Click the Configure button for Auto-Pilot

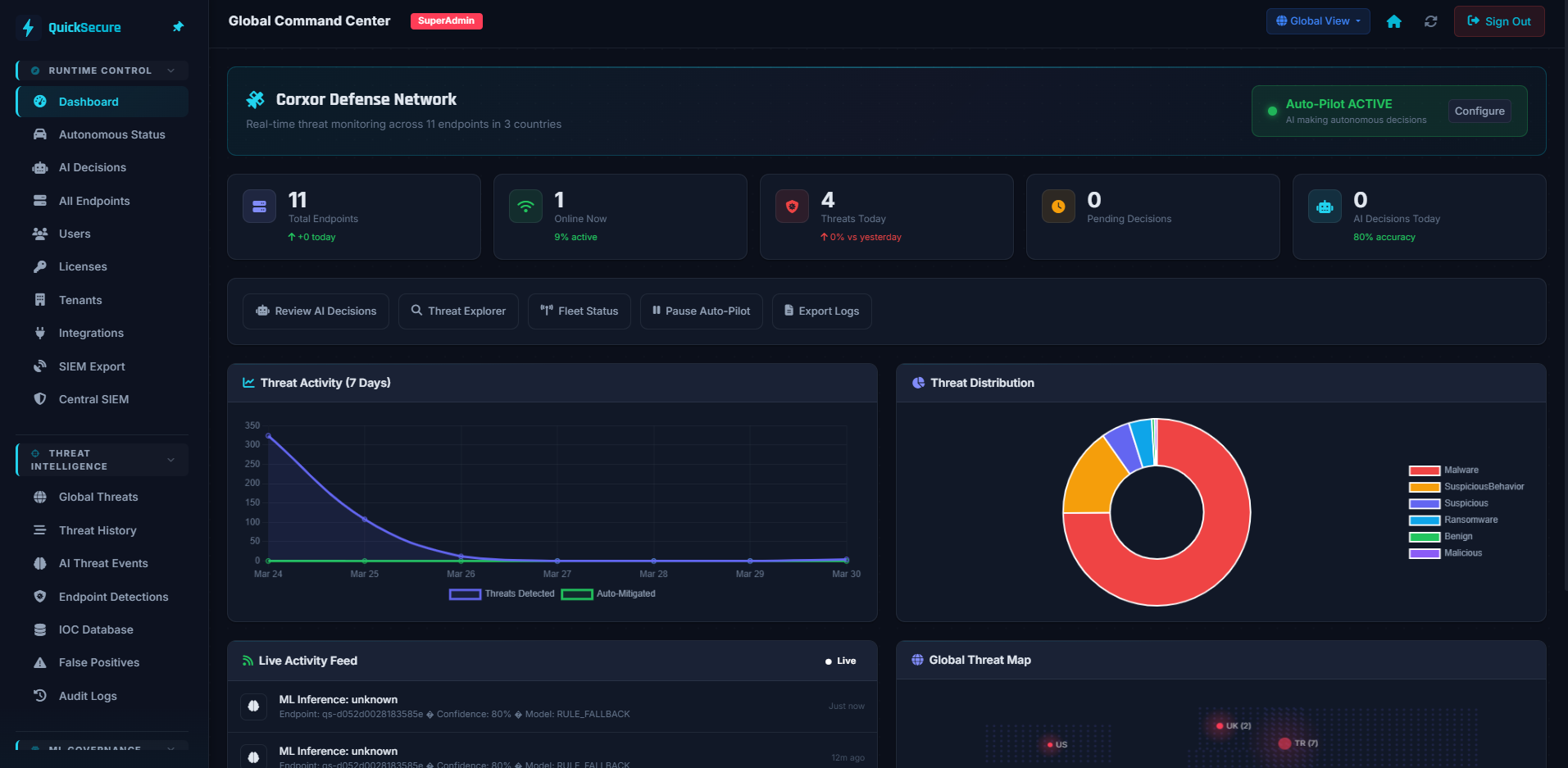1479,111
